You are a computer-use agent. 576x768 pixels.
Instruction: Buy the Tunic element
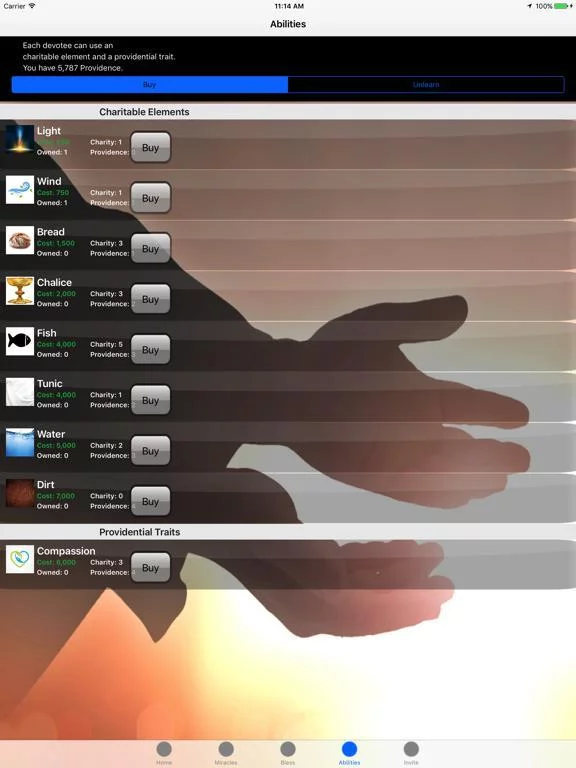pyautogui.click(x=150, y=400)
